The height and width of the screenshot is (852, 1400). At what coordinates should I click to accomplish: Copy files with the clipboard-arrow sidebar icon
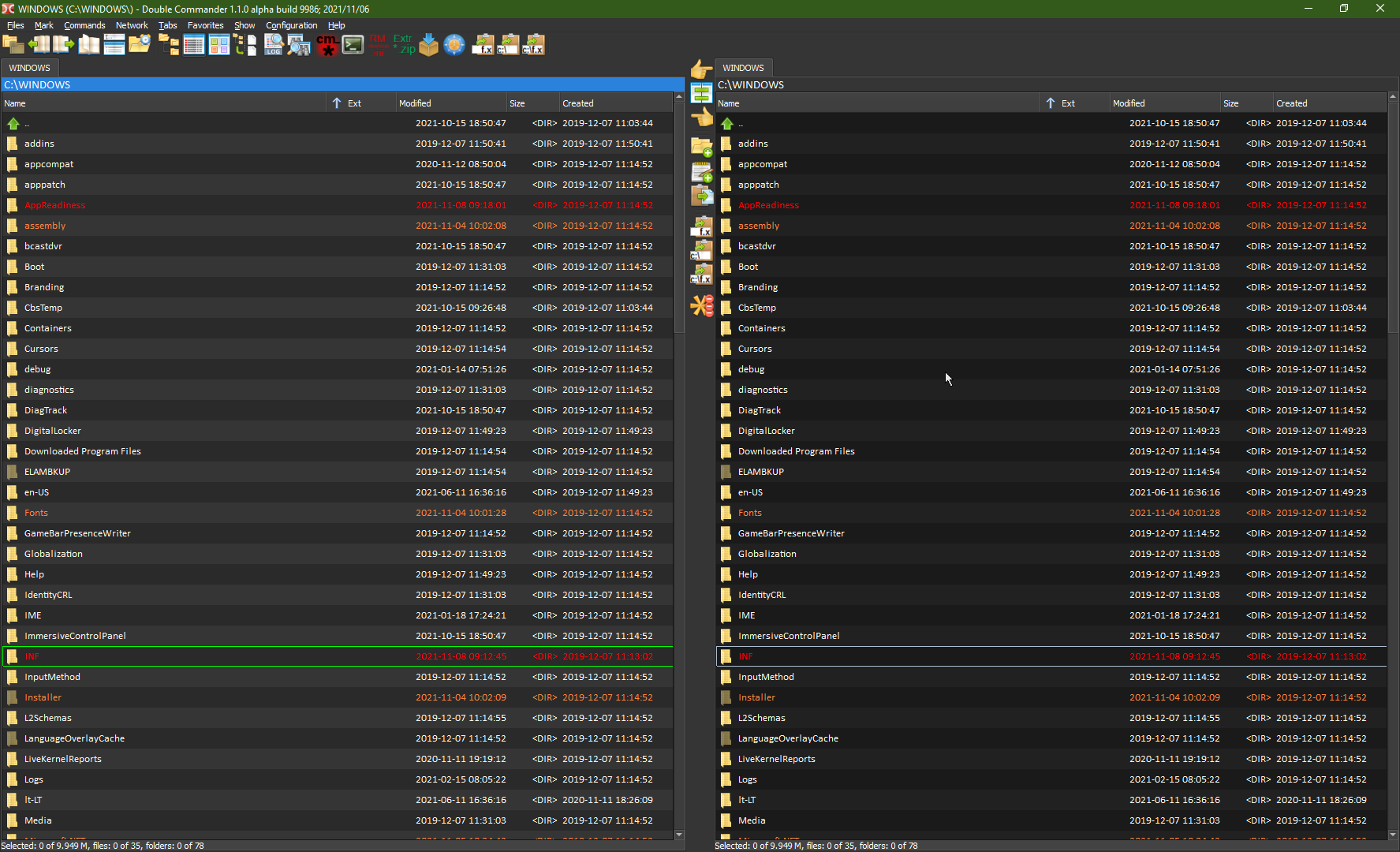tap(702, 192)
